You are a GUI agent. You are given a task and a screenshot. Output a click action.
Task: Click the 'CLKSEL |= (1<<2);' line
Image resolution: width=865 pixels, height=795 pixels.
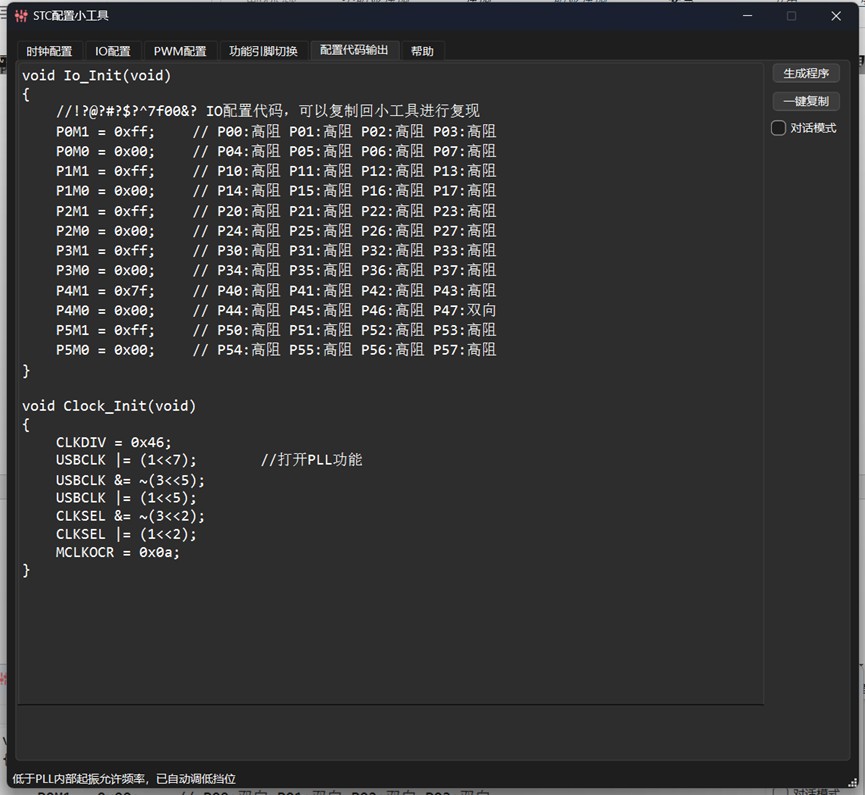tap(126, 535)
